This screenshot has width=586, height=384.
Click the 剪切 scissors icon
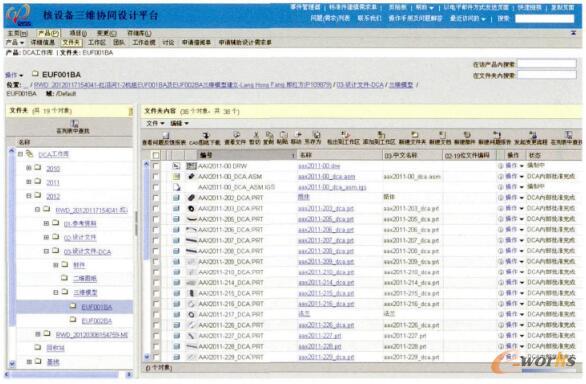point(256,135)
